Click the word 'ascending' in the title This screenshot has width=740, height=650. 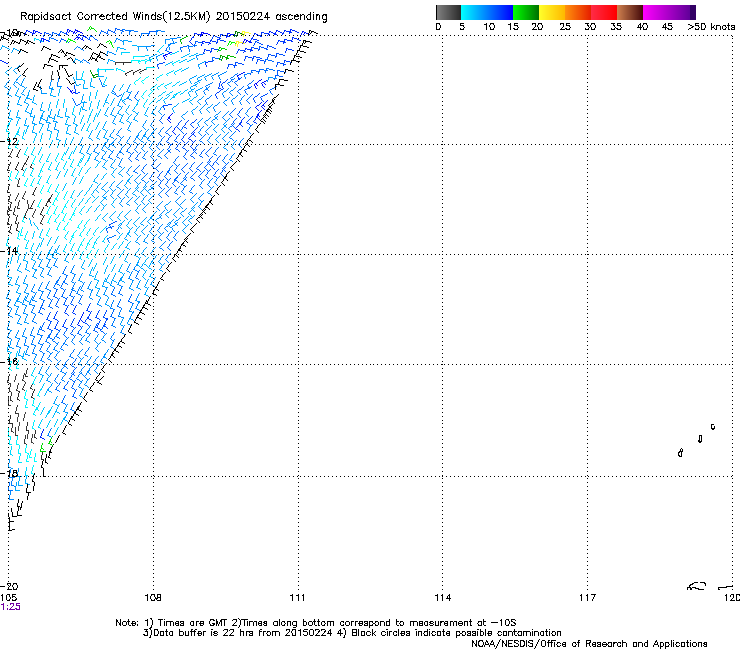click(301, 17)
